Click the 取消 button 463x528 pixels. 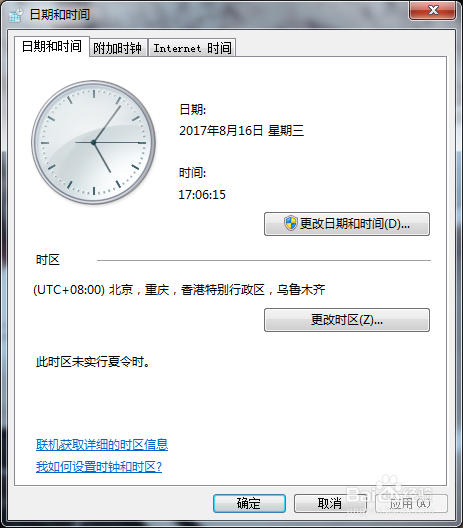click(x=330, y=503)
